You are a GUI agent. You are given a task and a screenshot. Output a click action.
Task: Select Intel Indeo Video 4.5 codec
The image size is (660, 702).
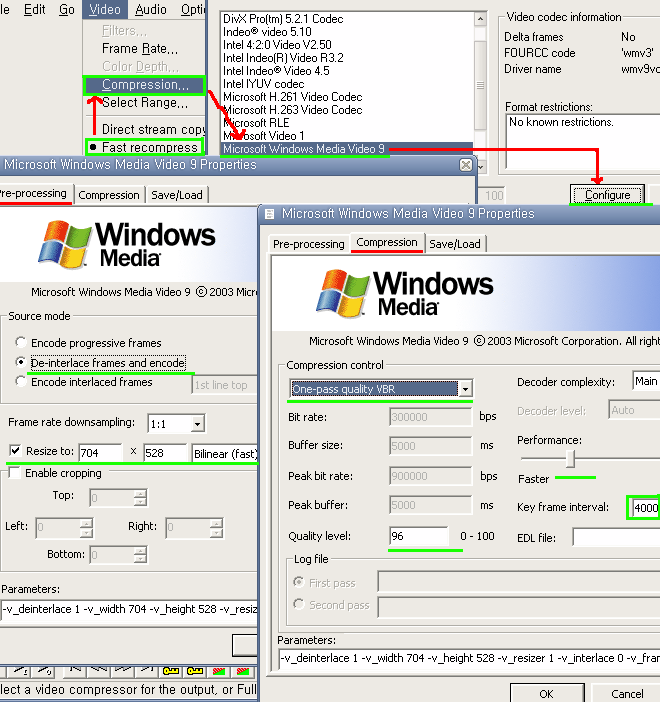276,71
